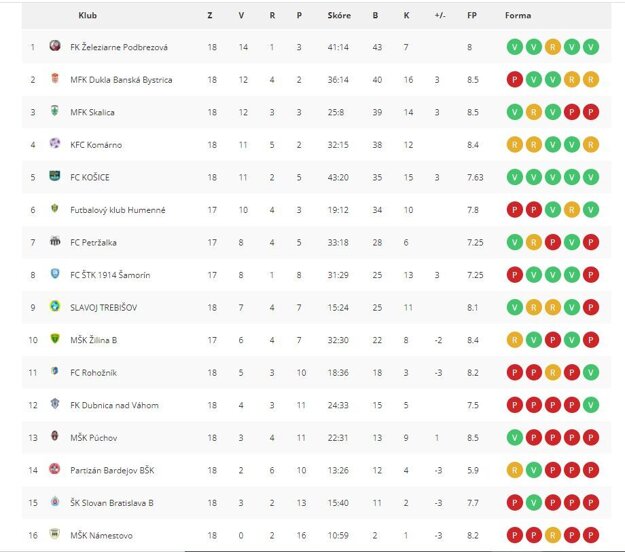
Task: Open the FC ŠTK 1914 Šamorín team link
Action: 110,275
